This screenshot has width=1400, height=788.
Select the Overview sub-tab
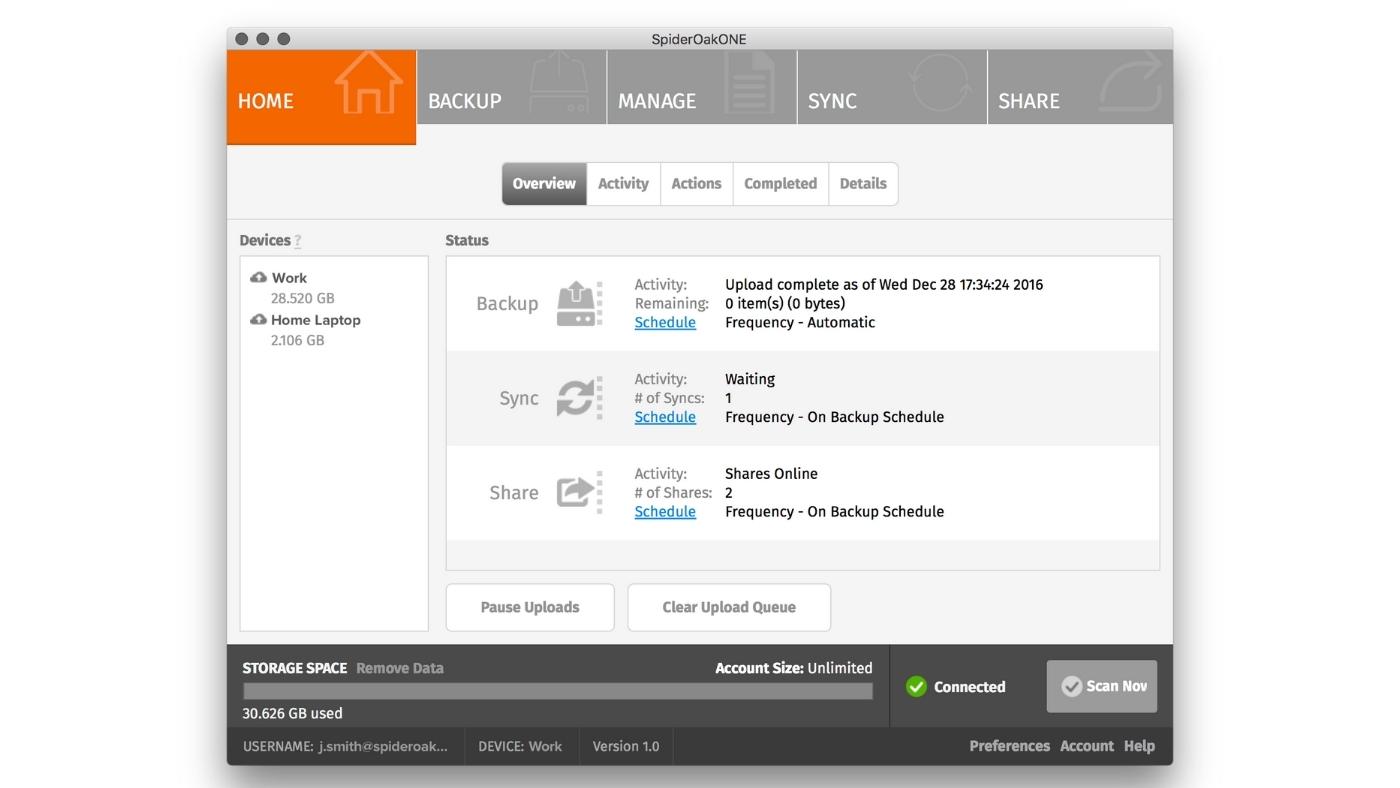pyautogui.click(x=544, y=184)
